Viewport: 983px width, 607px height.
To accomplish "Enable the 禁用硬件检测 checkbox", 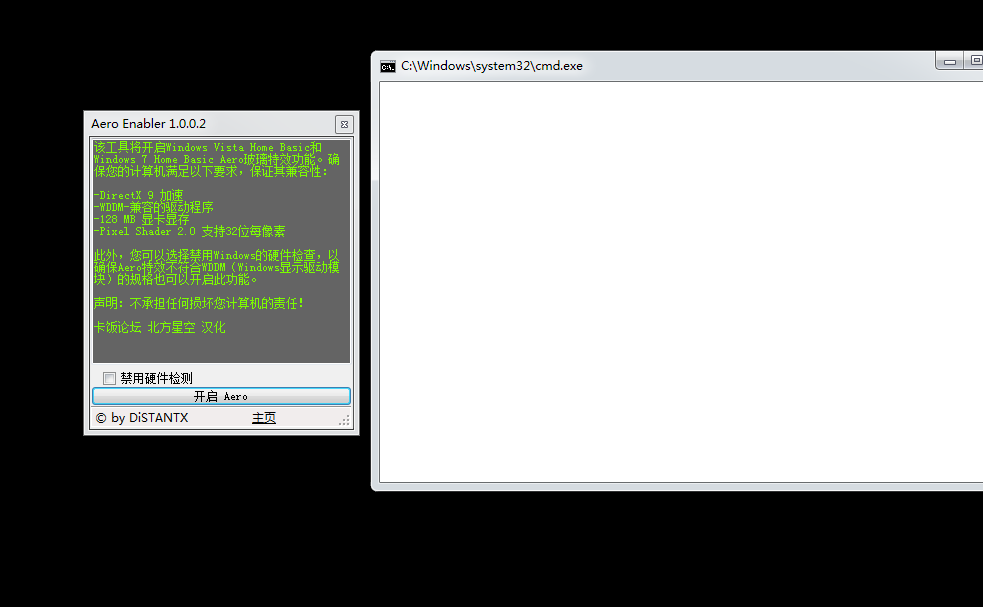I will 110,378.
